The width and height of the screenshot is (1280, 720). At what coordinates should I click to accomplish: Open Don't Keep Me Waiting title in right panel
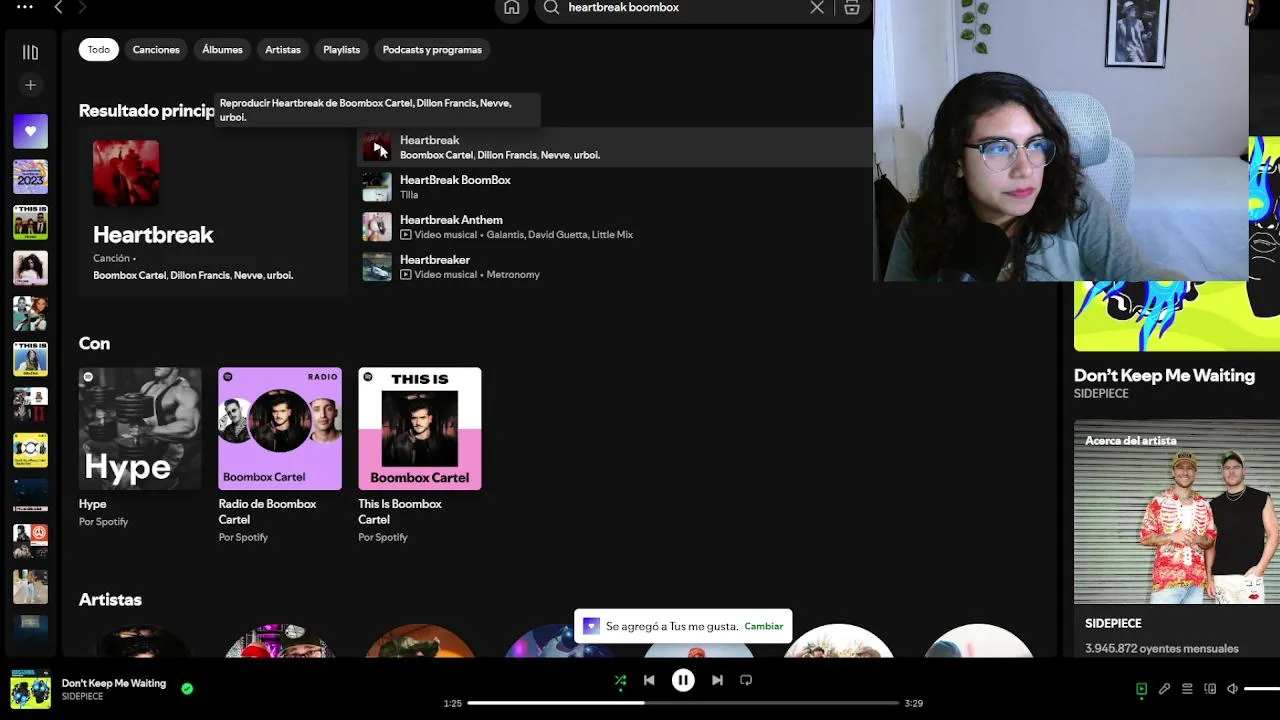point(1164,376)
